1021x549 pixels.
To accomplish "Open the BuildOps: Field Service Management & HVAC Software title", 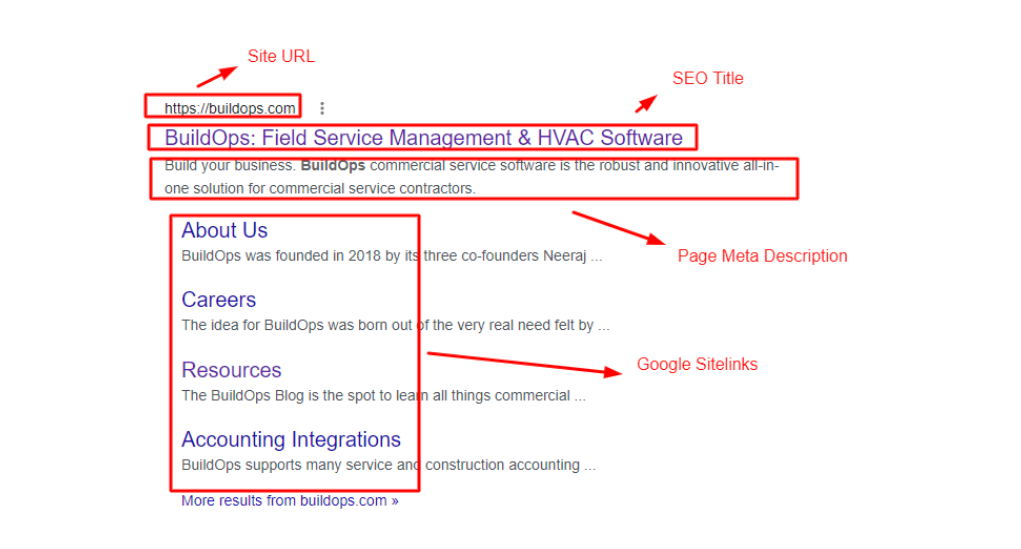I will pyautogui.click(x=423, y=137).
